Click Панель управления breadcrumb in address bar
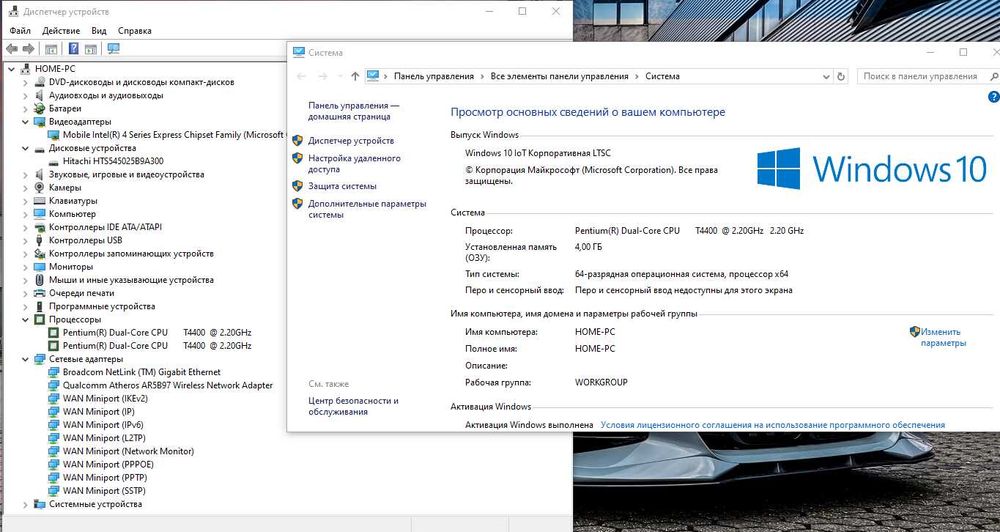The height and width of the screenshot is (532, 1000). [x=434, y=76]
